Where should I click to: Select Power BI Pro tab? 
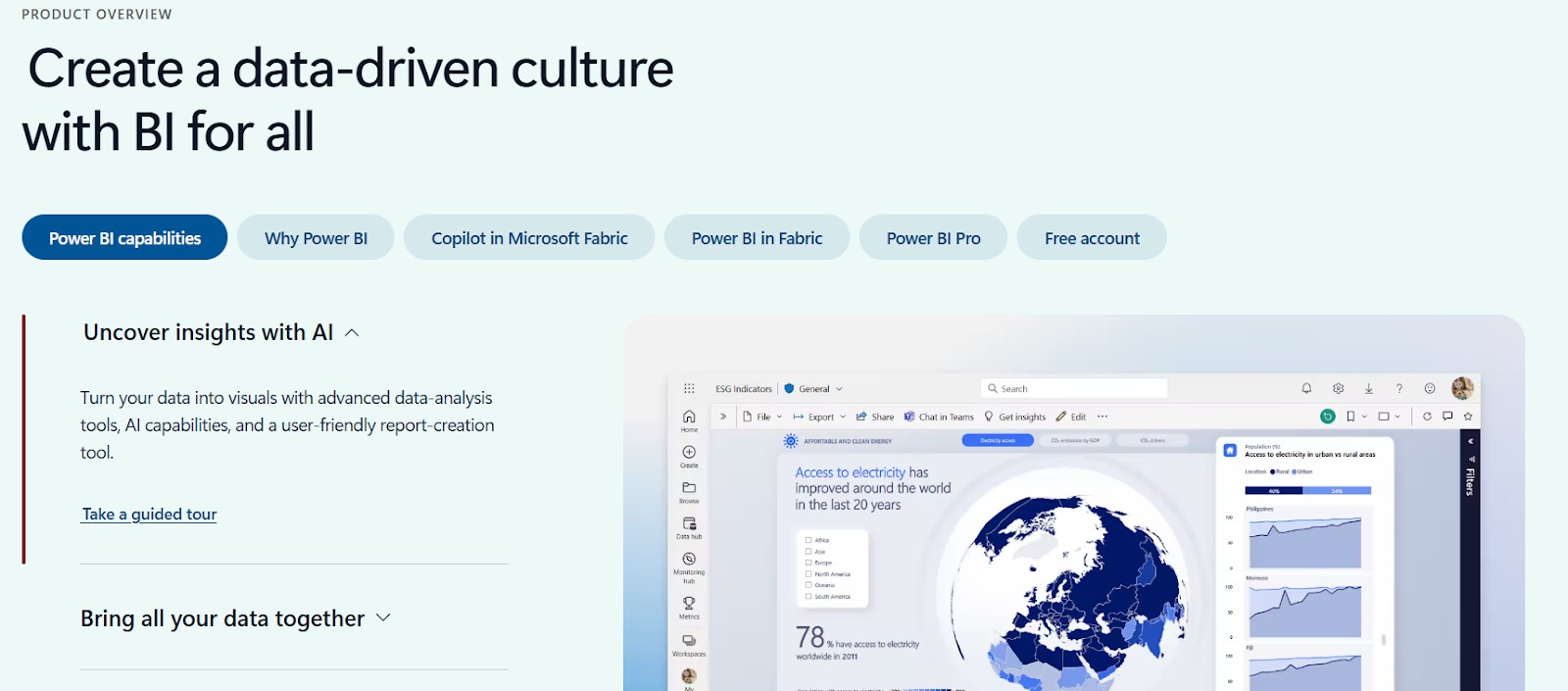pos(933,238)
